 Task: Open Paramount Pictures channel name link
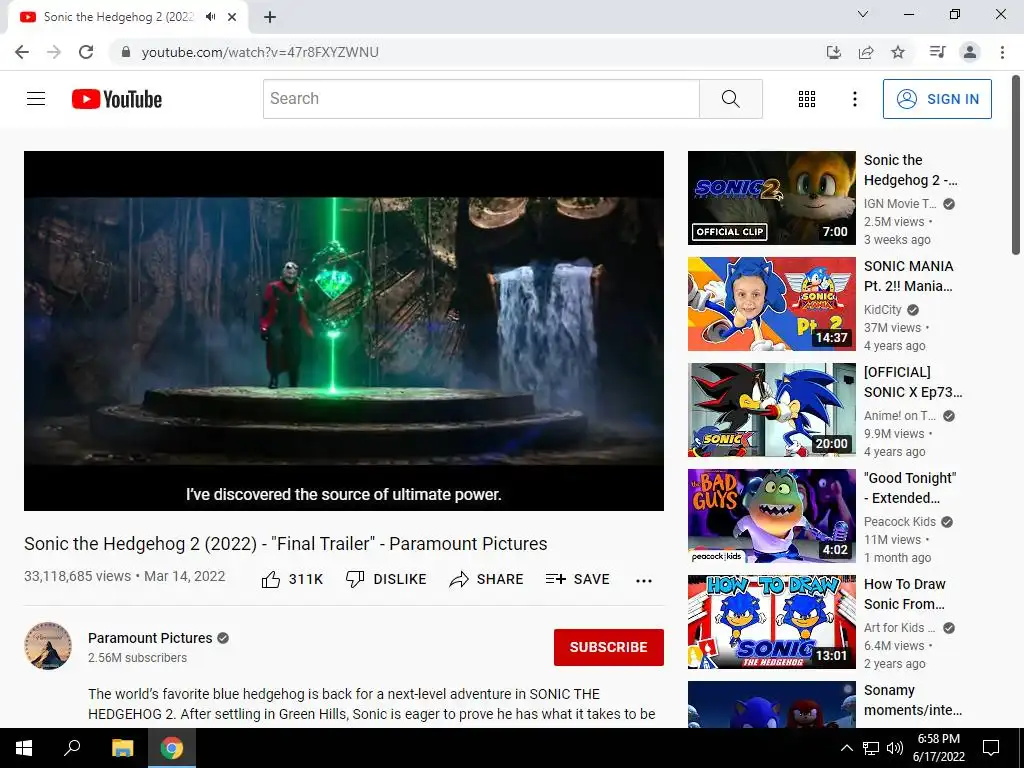coord(150,638)
